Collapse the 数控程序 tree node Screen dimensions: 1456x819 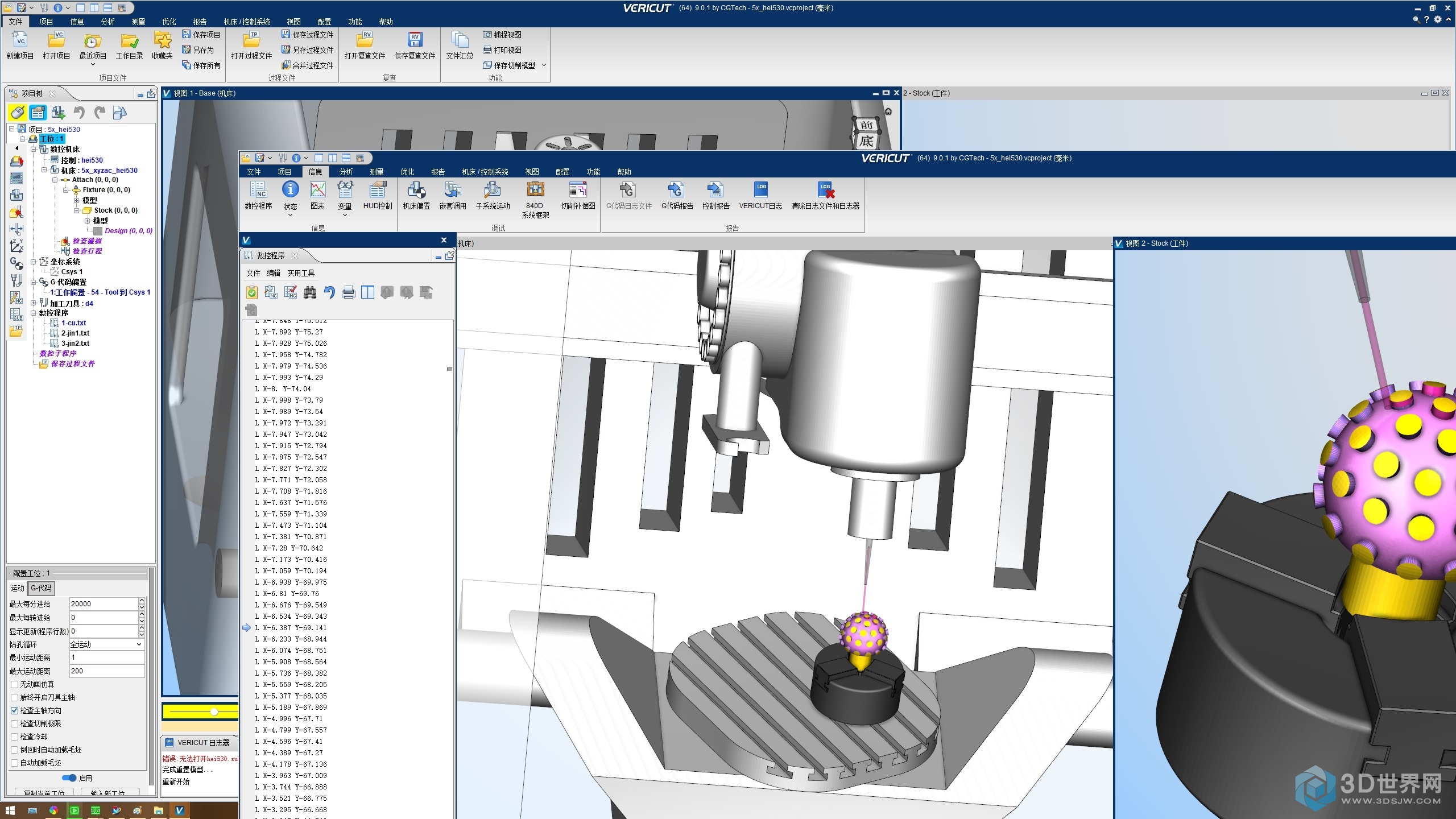point(34,313)
